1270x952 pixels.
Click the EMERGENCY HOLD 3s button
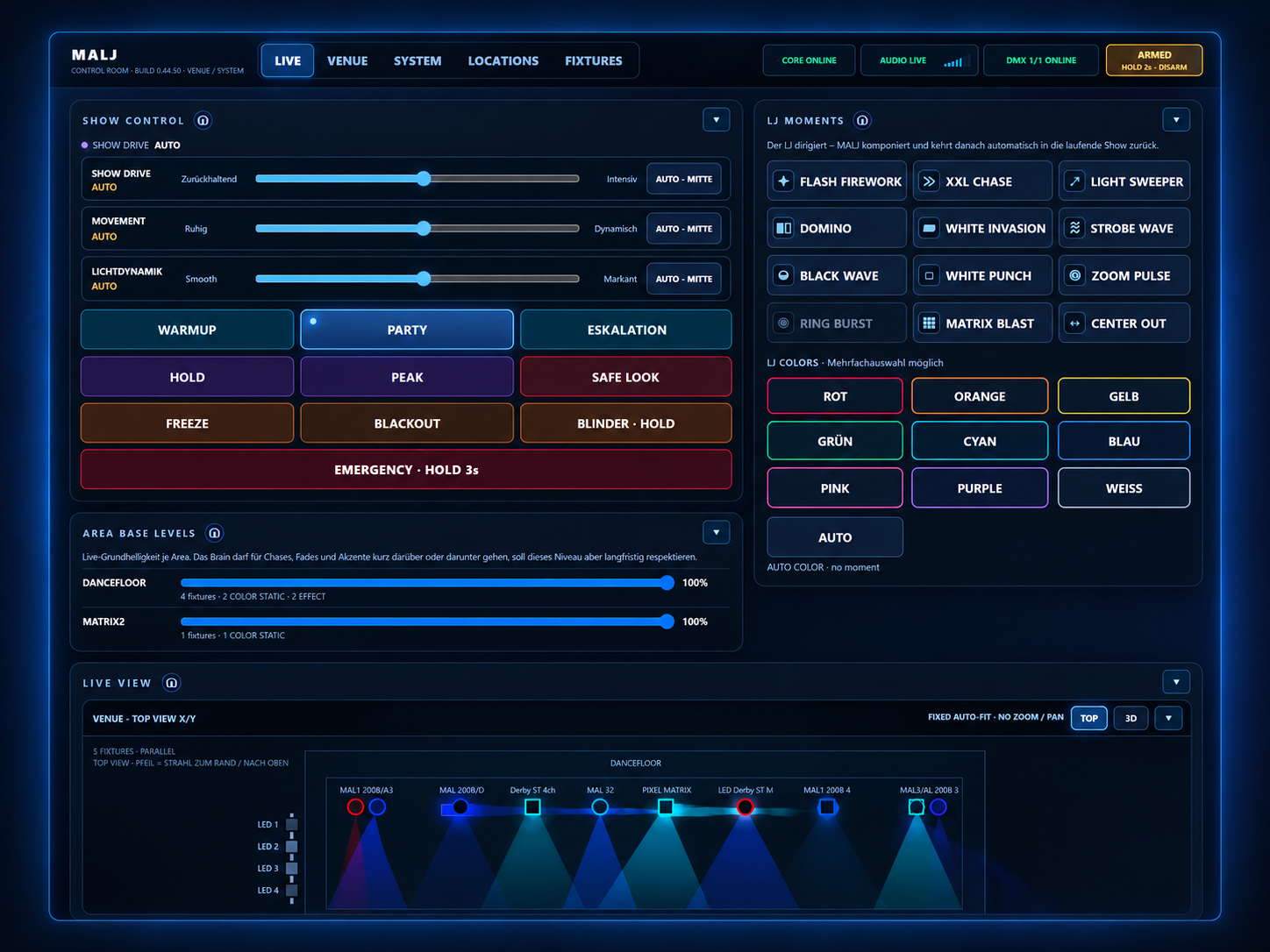pos(406,470)
